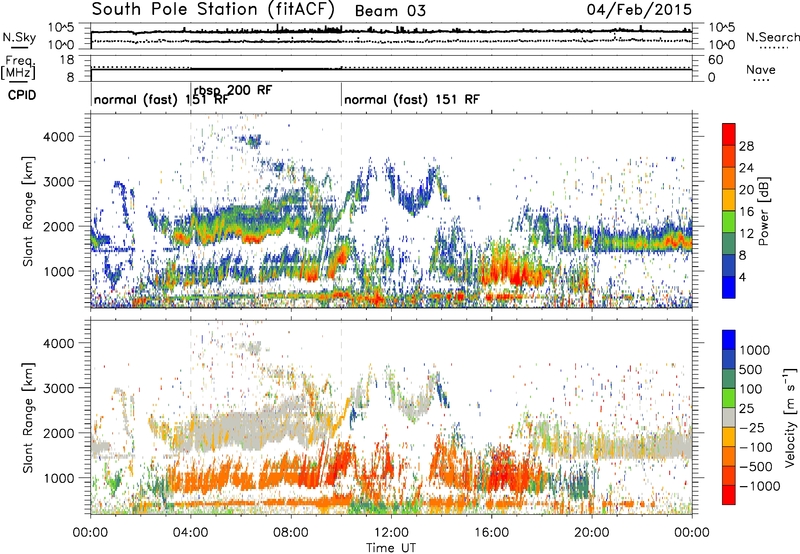This screenshot has height=554, width=800.
Task: Click the date '04/Feb/2015'
Action: point(639,9)
